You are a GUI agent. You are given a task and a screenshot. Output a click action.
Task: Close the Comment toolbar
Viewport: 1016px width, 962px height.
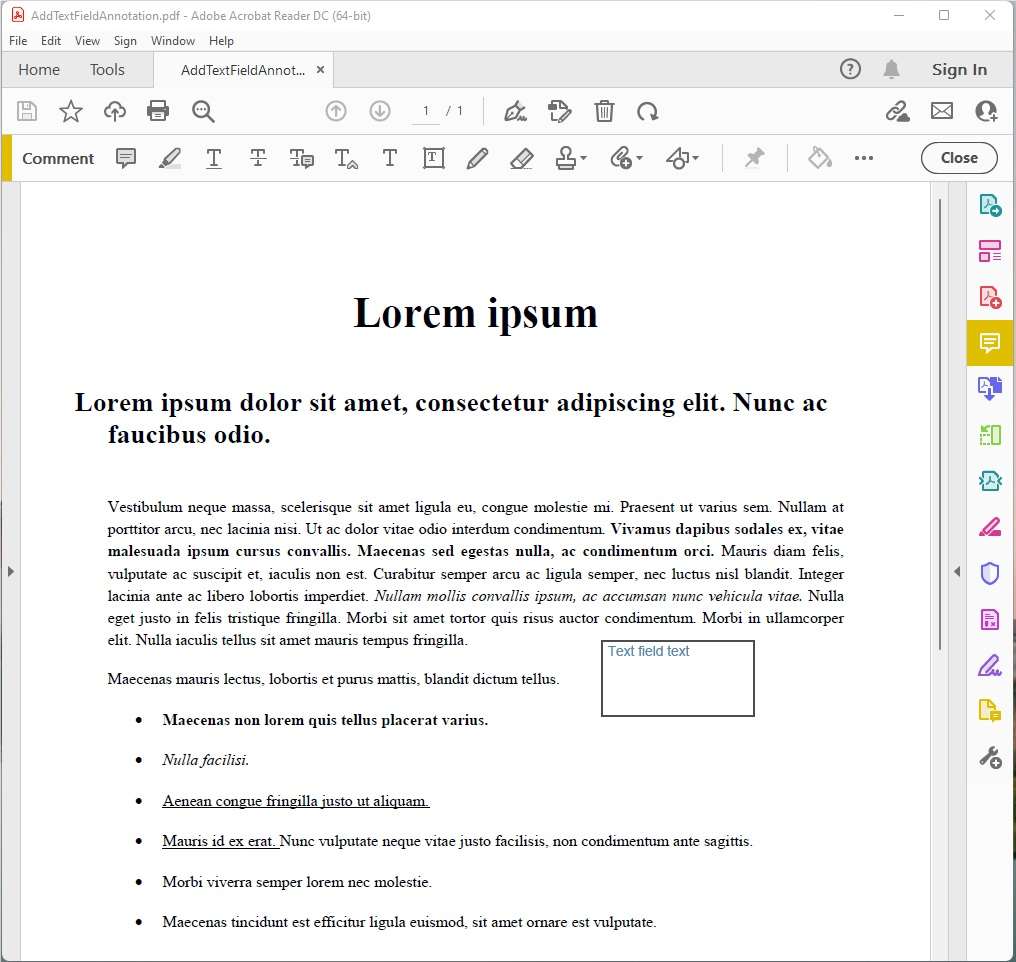click(958, 158)
